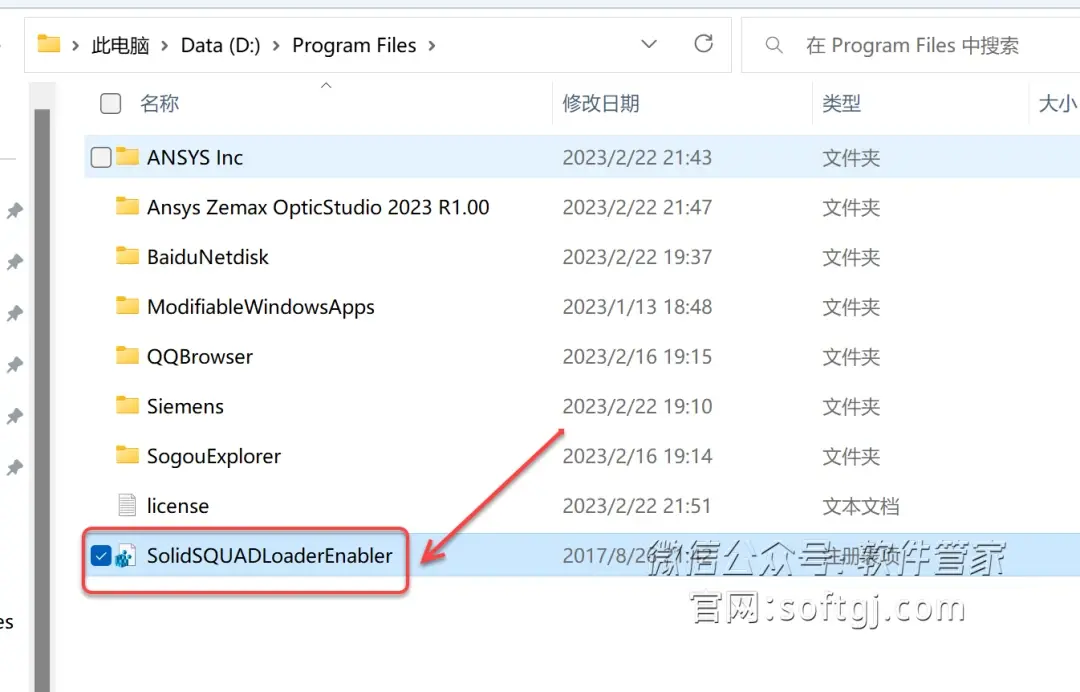This screenshot has width=1080, height=692.
Task: Click the navigation pane vertical scrollbar
Action: click(42, 399)
